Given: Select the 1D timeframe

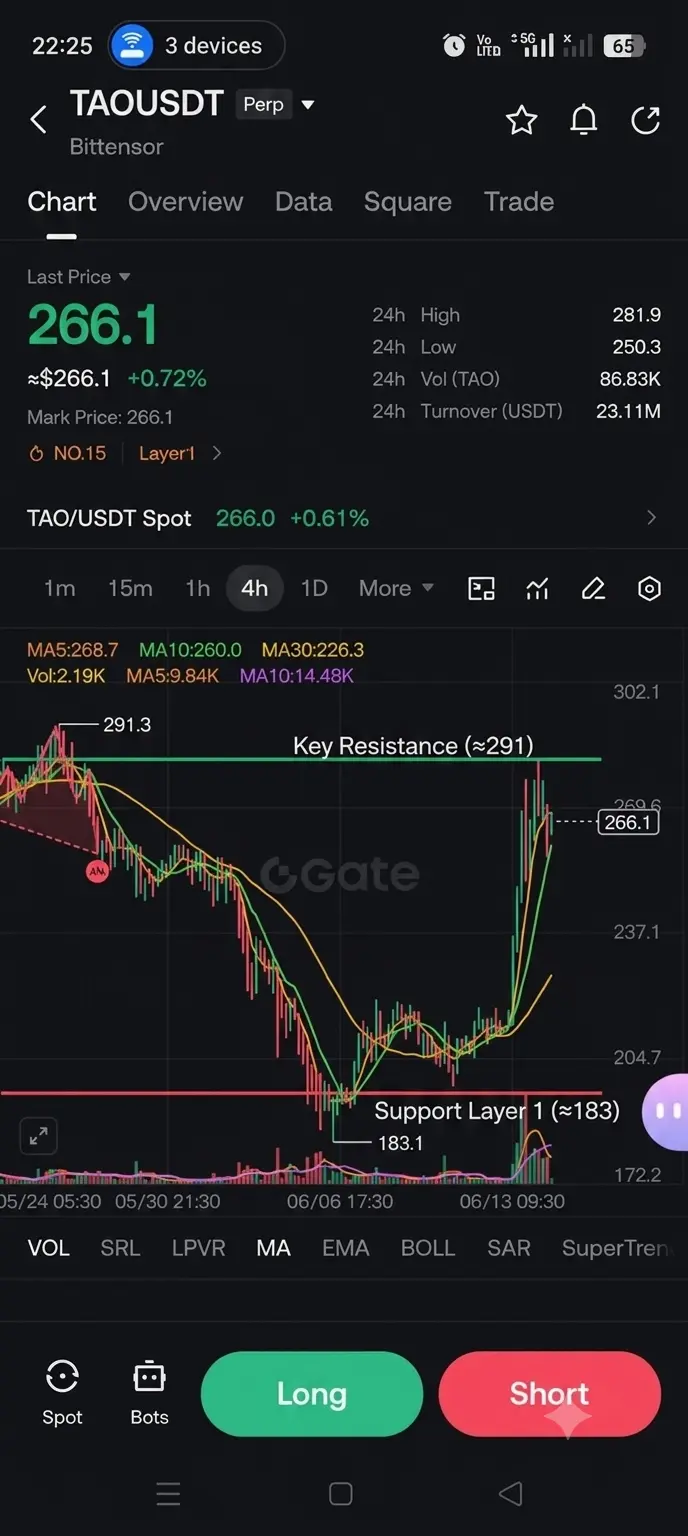Looking at the screenshot, I should point(314,588).
